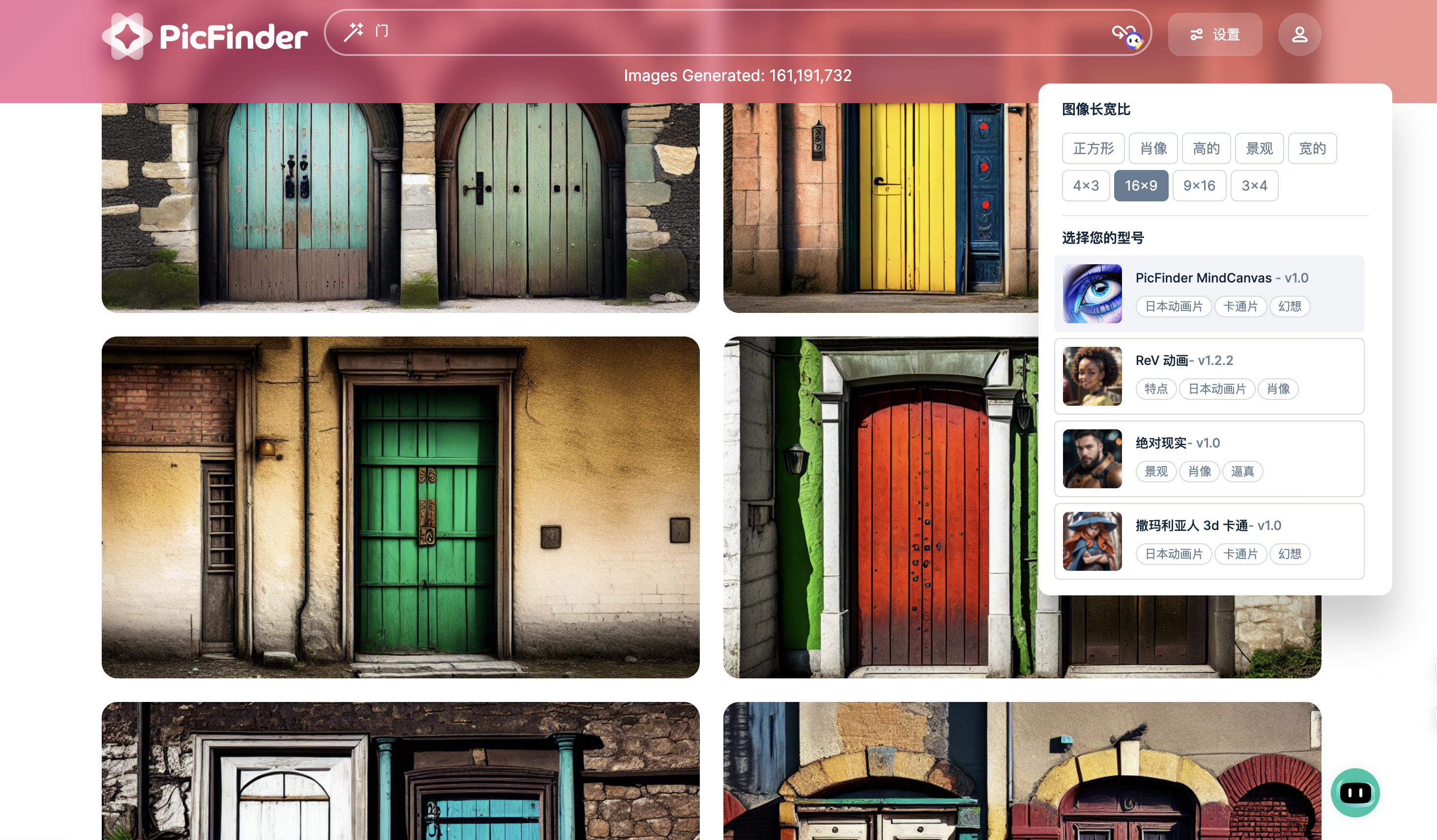Click the 肖像 tag under ReV 动画
1437x840 pixels.
(1278, 389)
